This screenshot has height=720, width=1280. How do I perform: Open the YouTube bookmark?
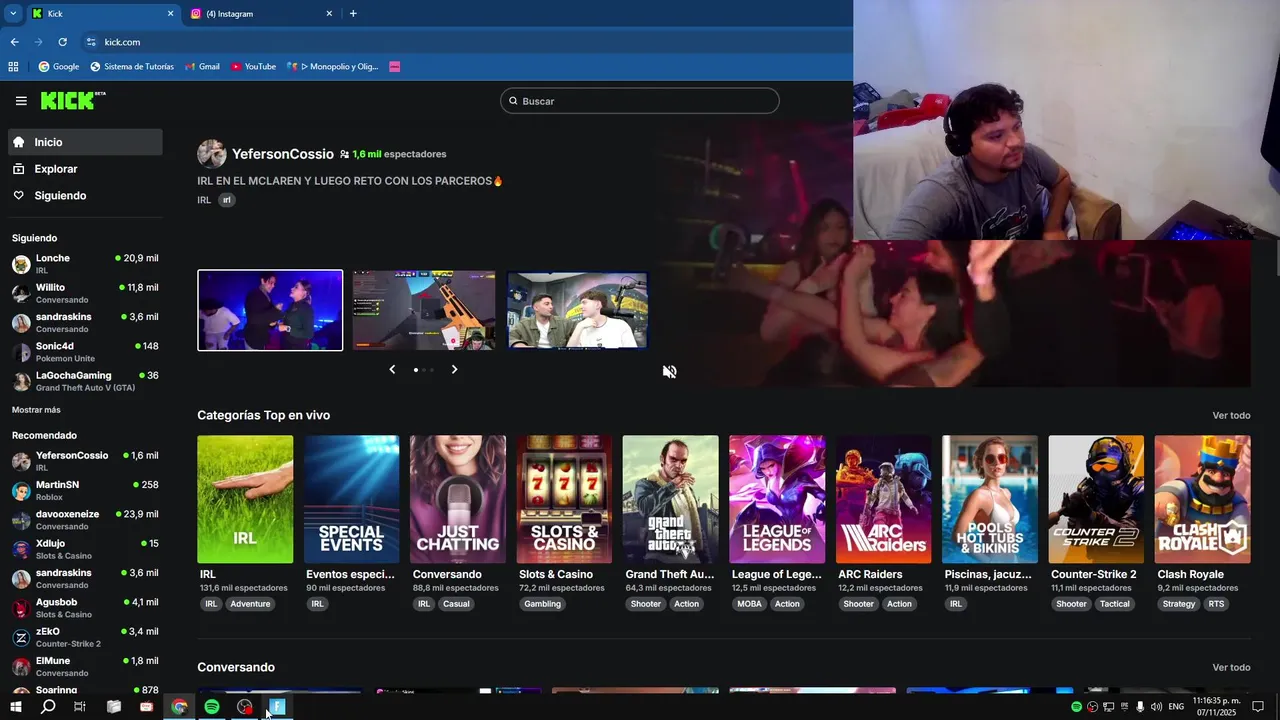pos(253,67)
